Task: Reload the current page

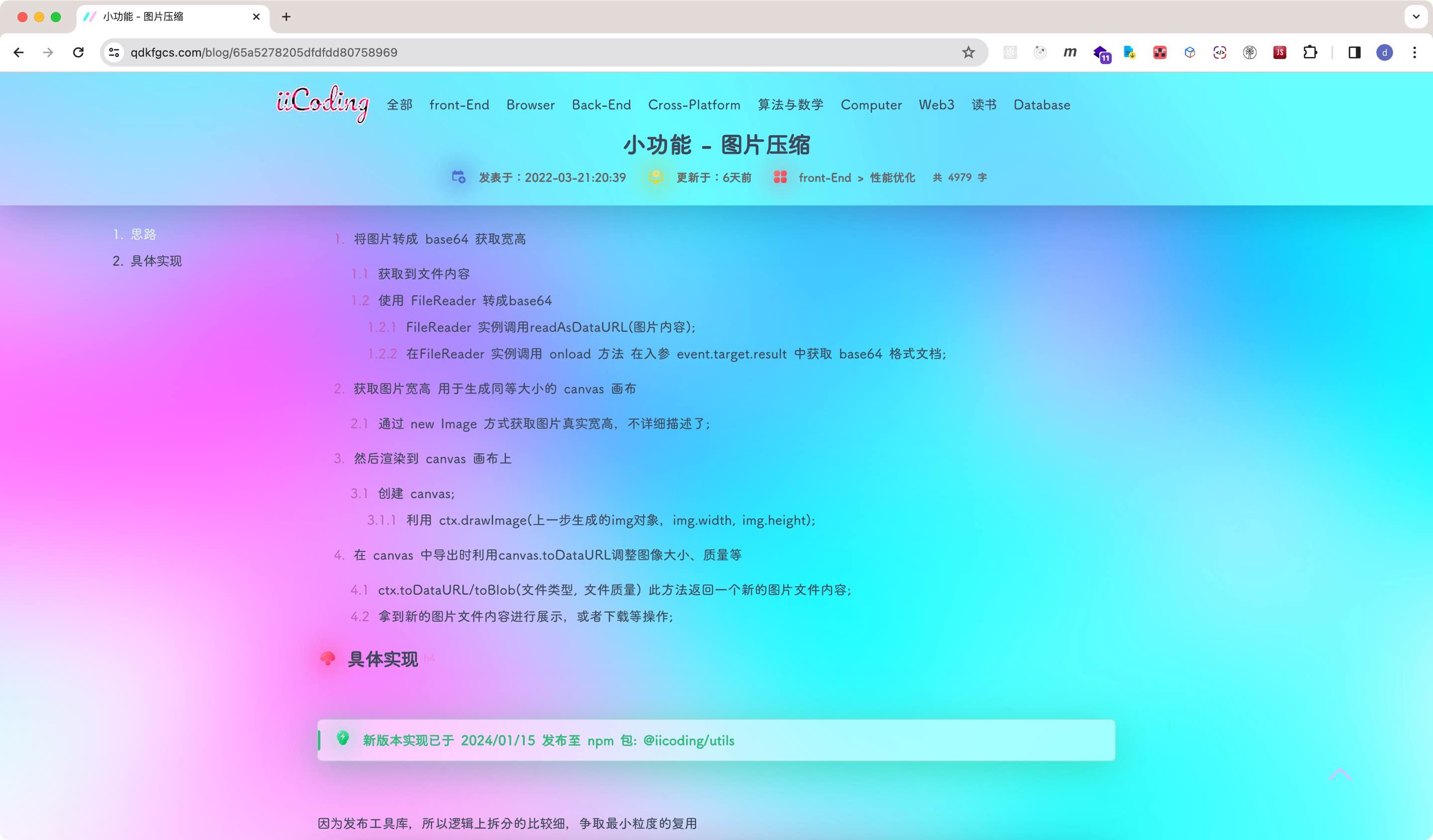Action: [x=79, y=52]
